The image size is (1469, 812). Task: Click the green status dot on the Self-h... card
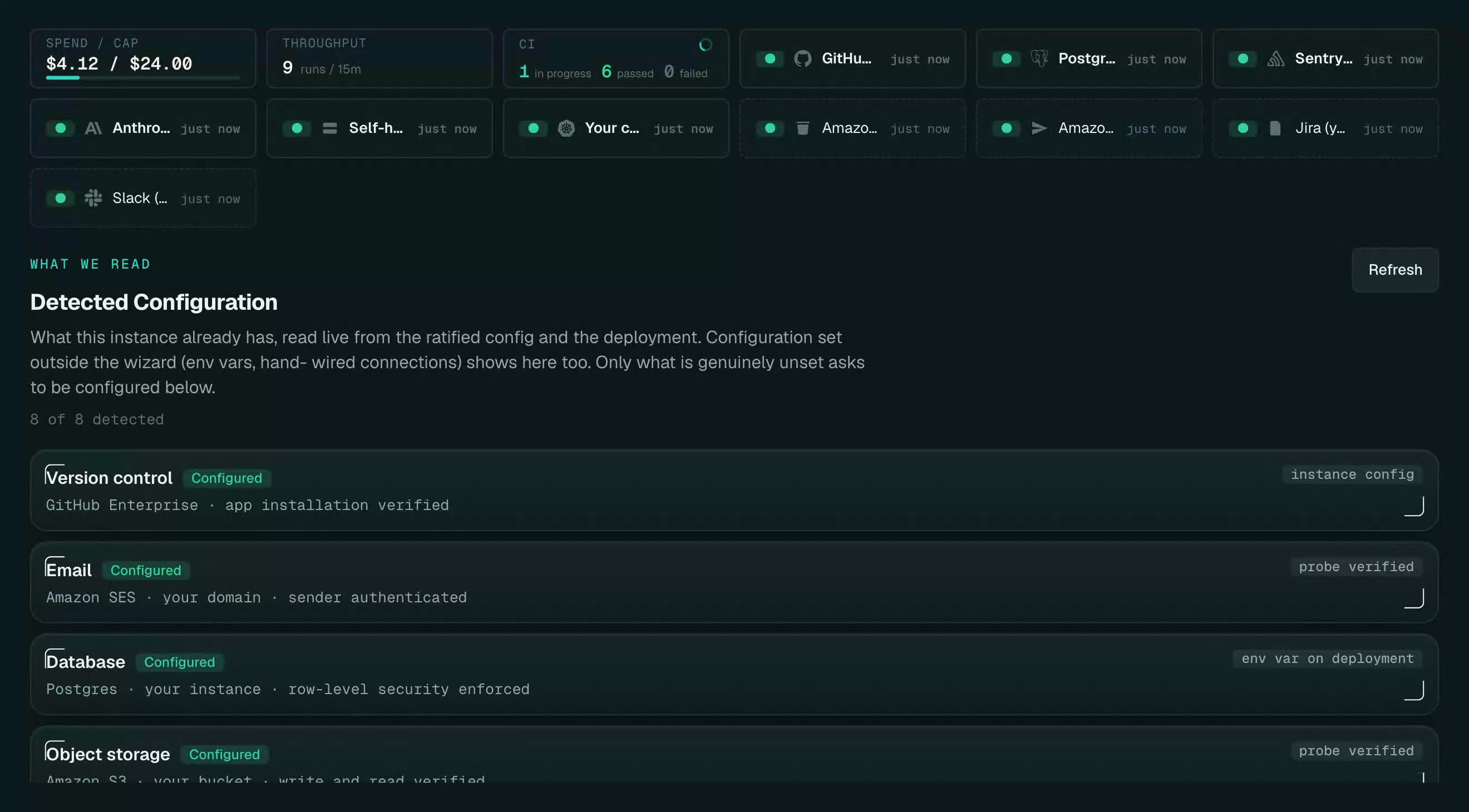[x=297, y=128]
